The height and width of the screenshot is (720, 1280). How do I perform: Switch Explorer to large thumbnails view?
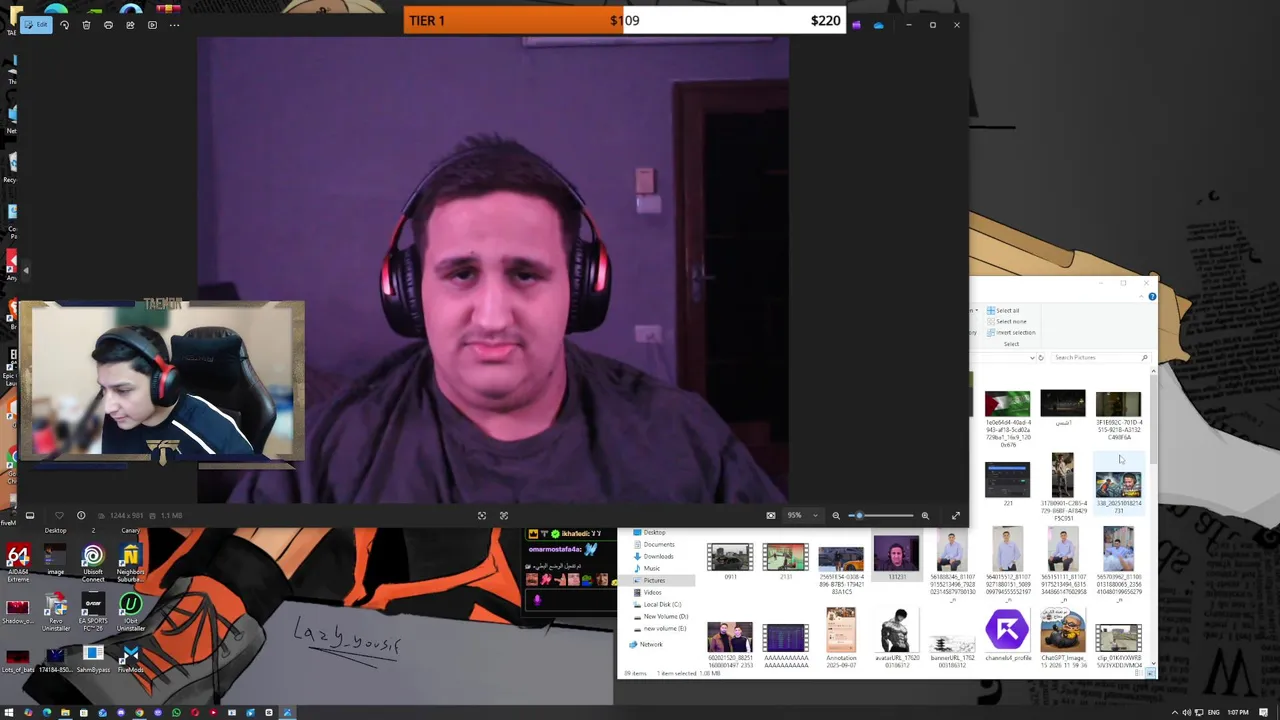coord(1151,673)
